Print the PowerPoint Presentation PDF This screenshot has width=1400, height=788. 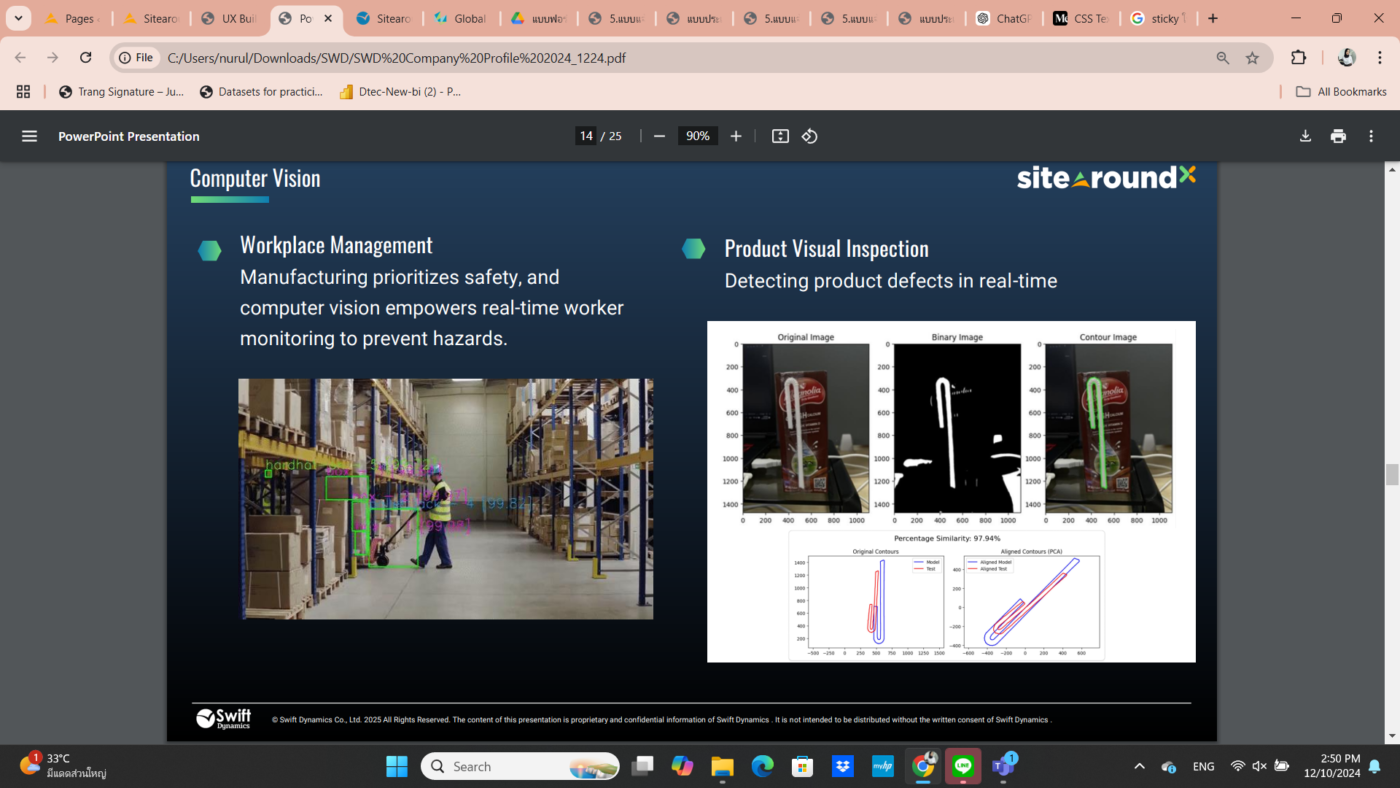[x=1338, y=136]
